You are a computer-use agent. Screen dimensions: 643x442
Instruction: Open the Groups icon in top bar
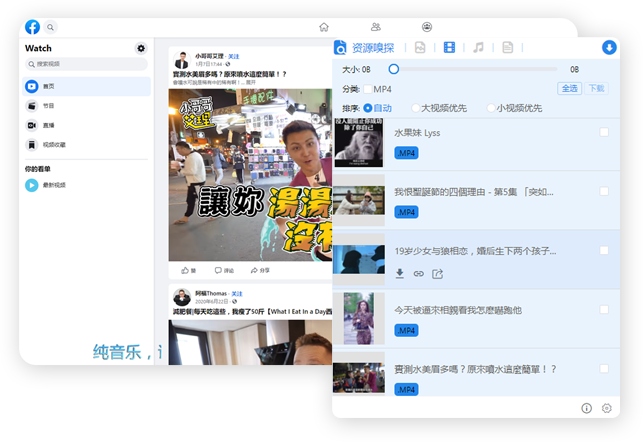(427, 27)
